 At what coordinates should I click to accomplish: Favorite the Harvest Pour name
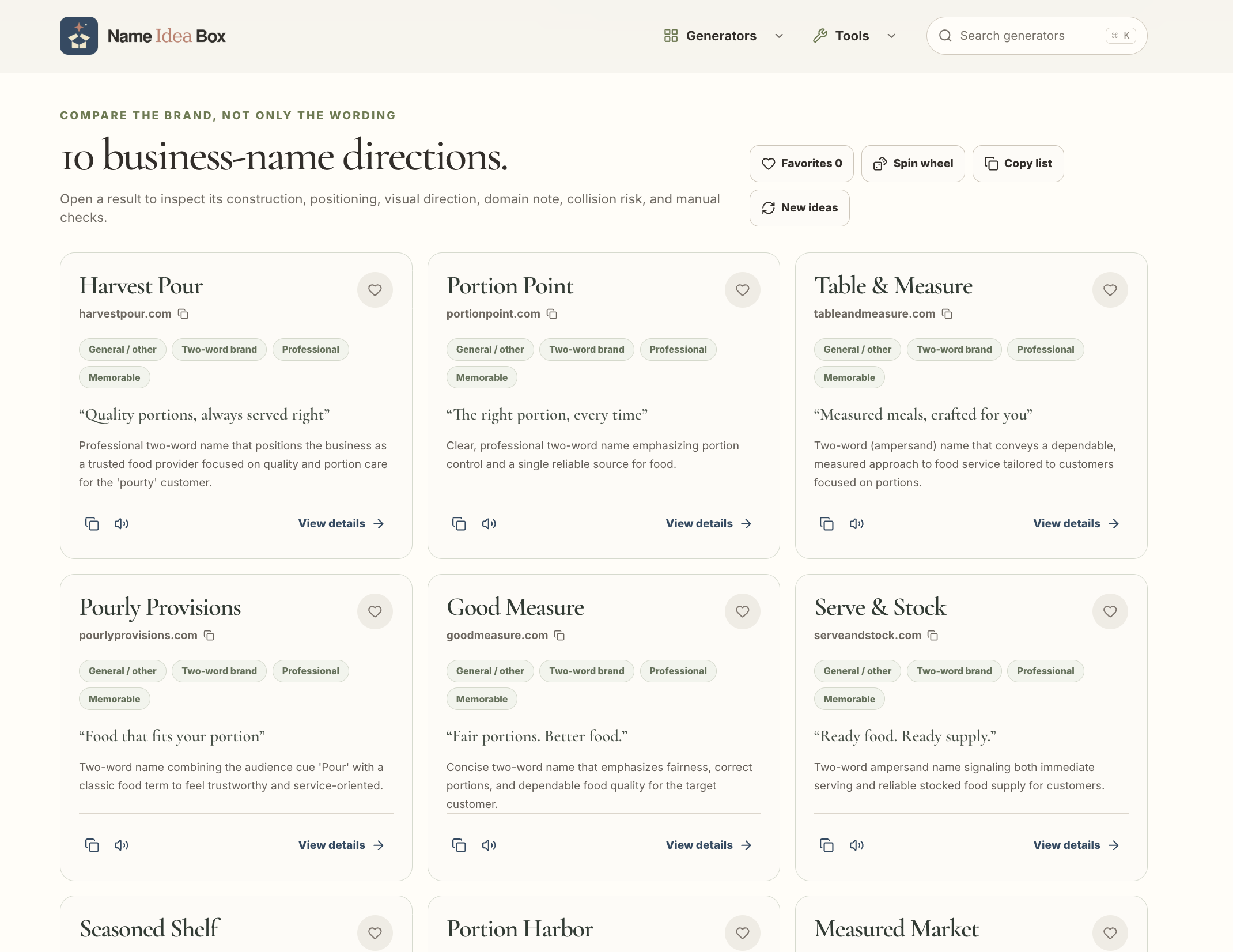[375, 290]
